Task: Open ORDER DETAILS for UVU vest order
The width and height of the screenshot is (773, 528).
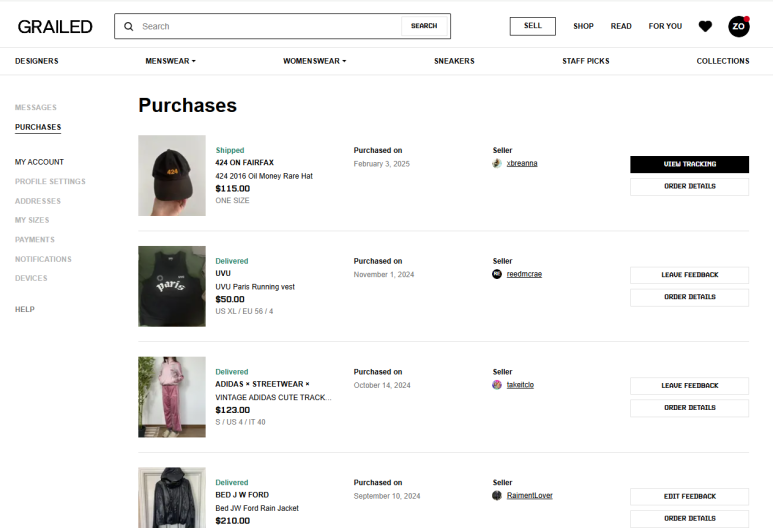Action: (689, 297)
